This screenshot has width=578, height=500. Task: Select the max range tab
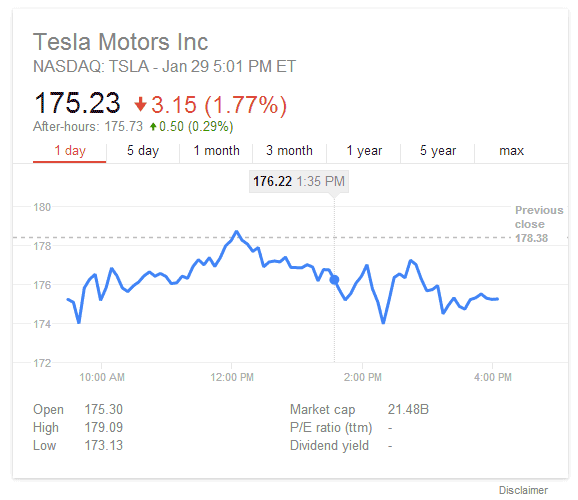511,151
